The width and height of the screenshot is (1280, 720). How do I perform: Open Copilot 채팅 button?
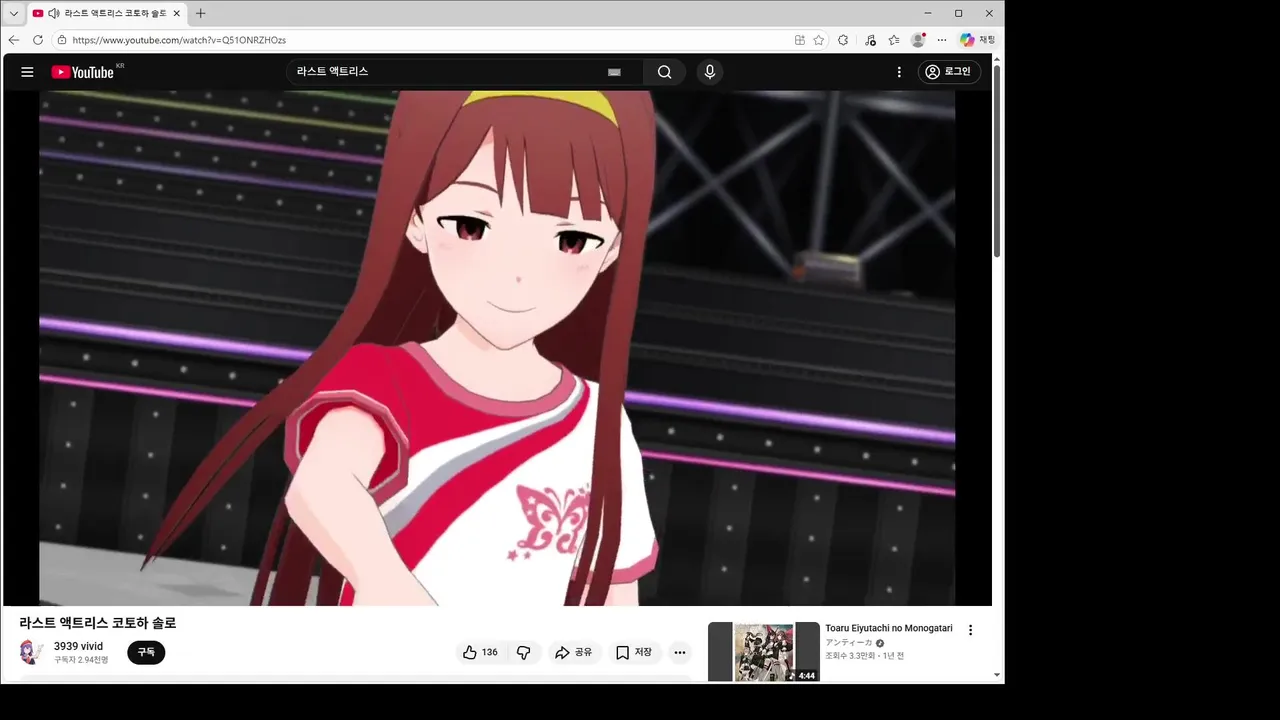tap(977, 40)
